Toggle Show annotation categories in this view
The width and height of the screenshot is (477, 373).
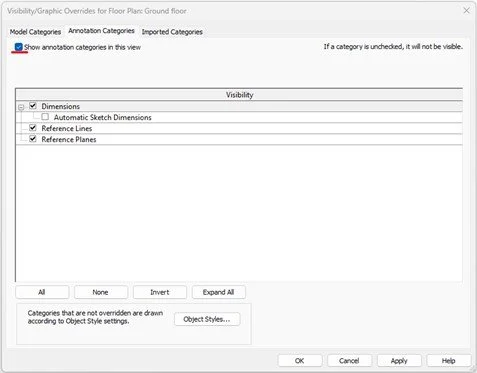point(19,47)
